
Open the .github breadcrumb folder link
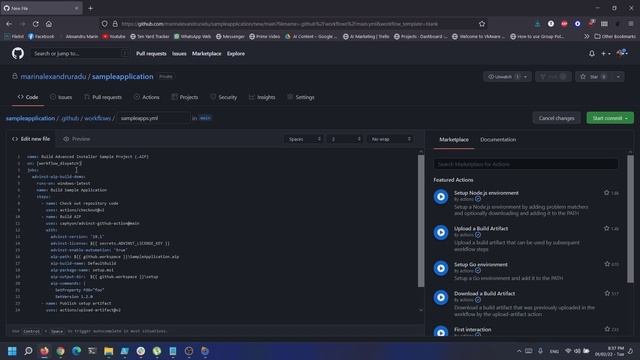(70, 118)
